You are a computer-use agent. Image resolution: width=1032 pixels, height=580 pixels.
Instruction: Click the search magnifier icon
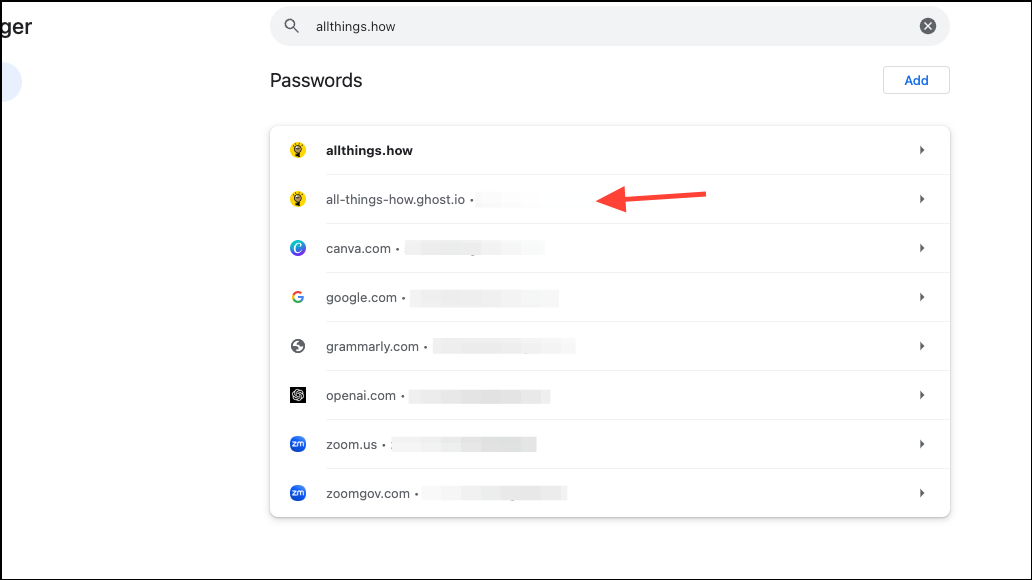click(x=292, y=26)
